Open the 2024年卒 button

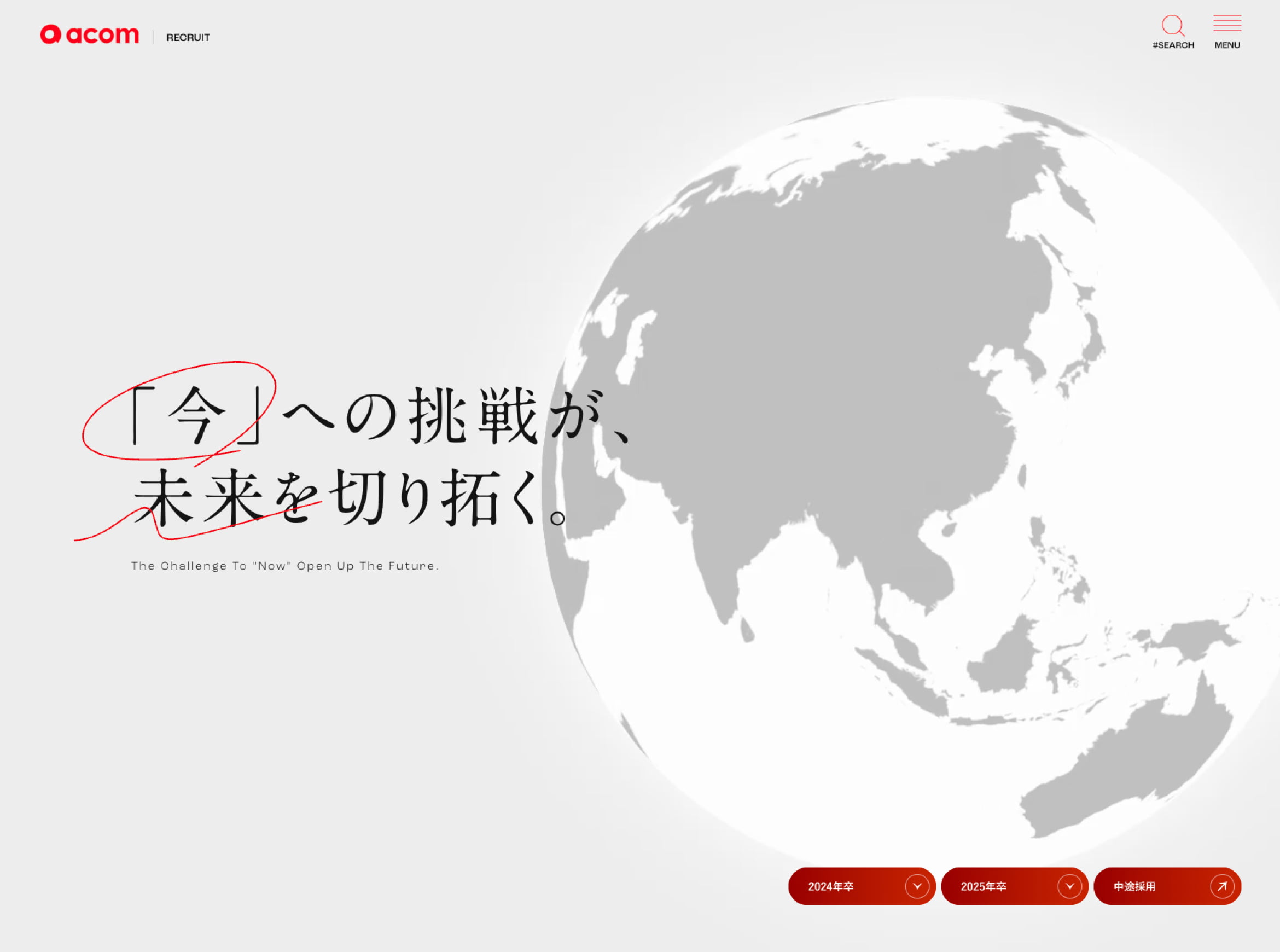pos(862,886)
